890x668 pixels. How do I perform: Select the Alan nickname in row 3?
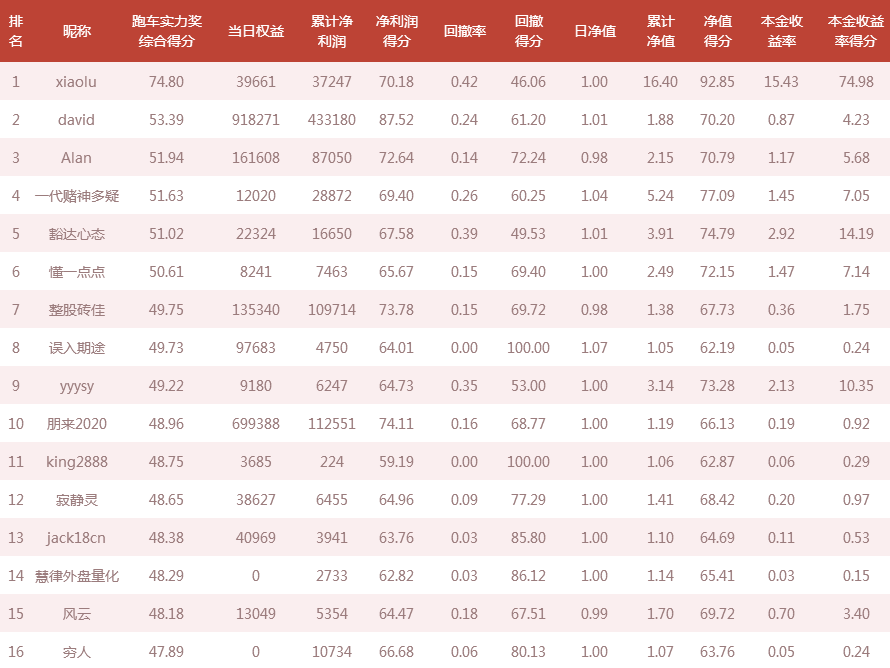tap(76, 158)
